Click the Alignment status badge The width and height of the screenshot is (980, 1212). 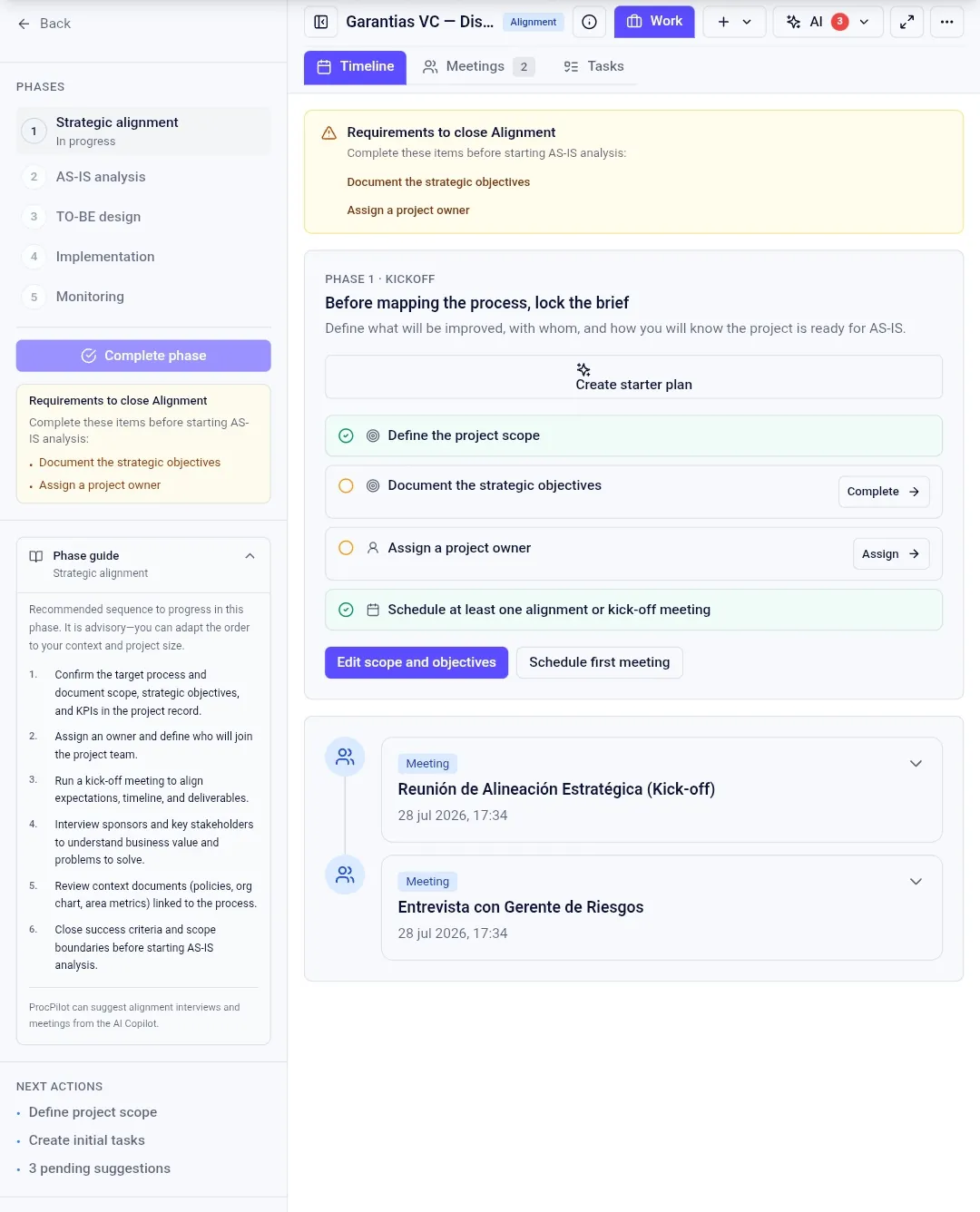pyautogui.click(x=534, y=23)
